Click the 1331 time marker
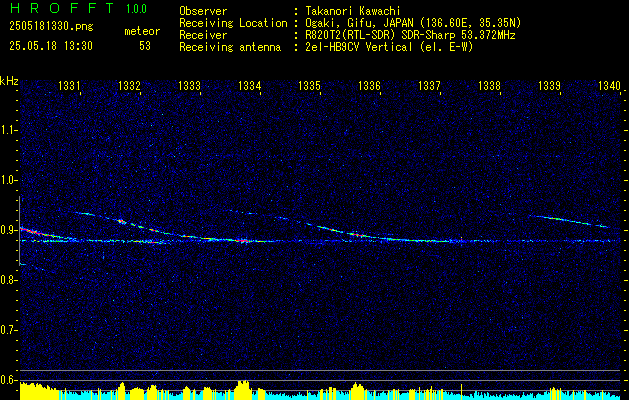The height and width of the screenshot is (400, 629). tap(69, 85)
